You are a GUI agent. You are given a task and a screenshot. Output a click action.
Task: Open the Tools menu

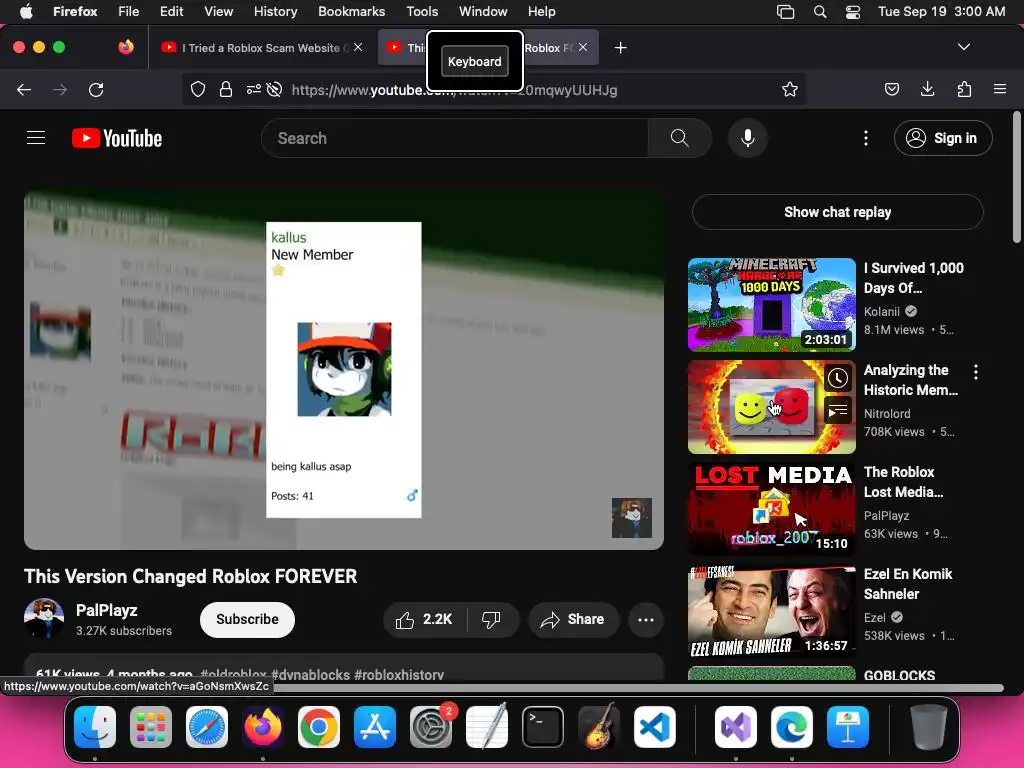pyautogui.click(x=422, y=12)
